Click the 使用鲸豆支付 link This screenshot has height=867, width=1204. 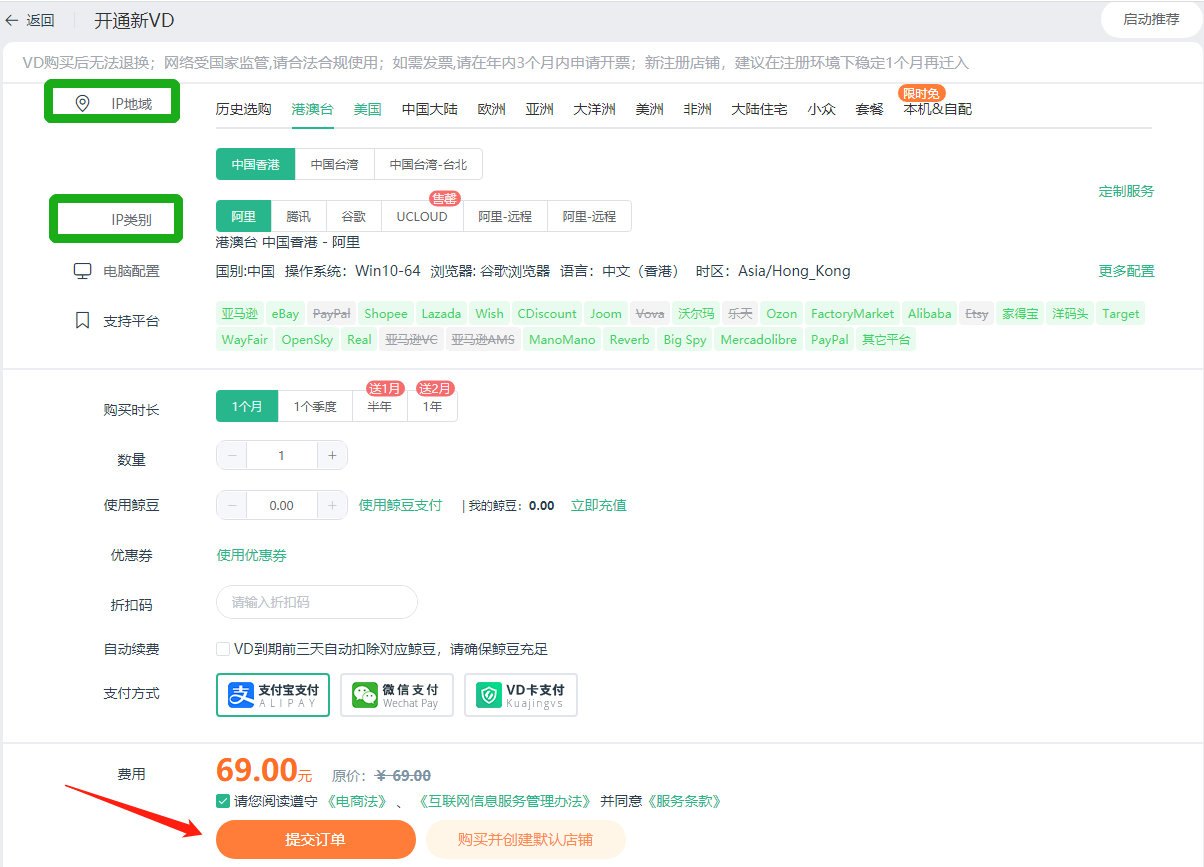click(400, 505)
